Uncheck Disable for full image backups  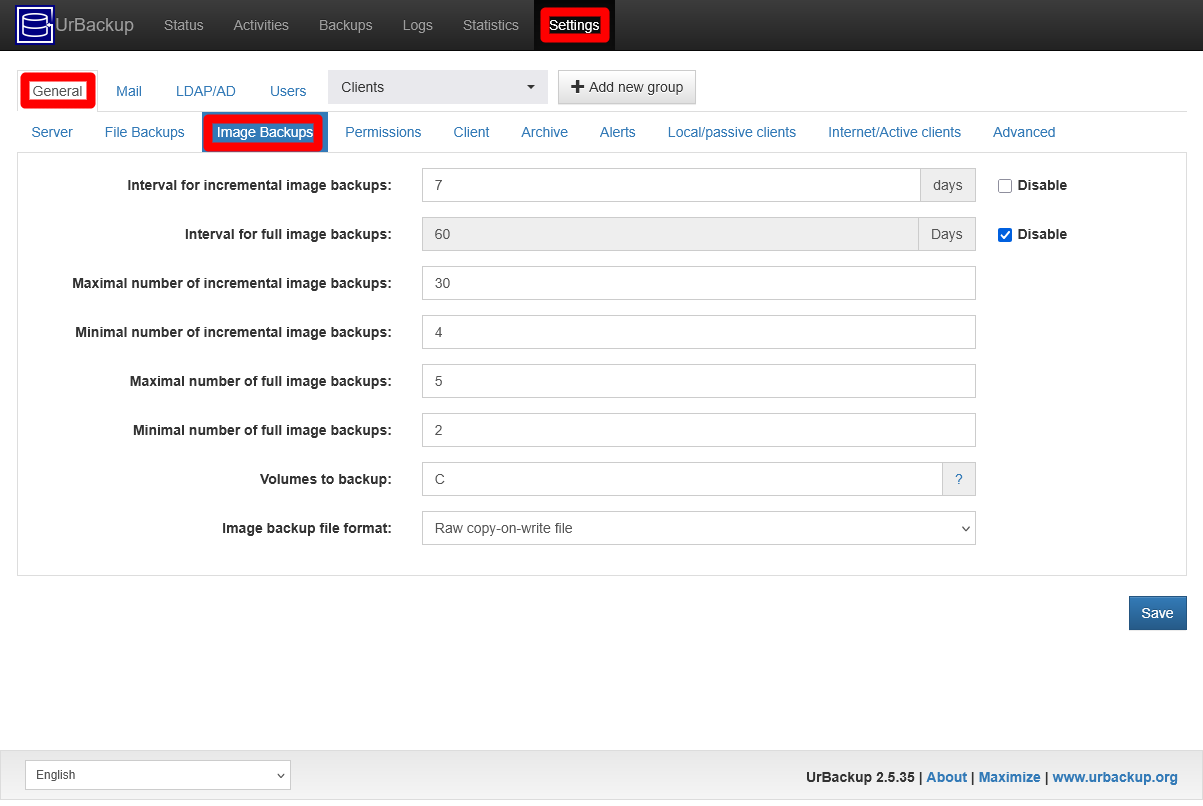[1004, 234]
